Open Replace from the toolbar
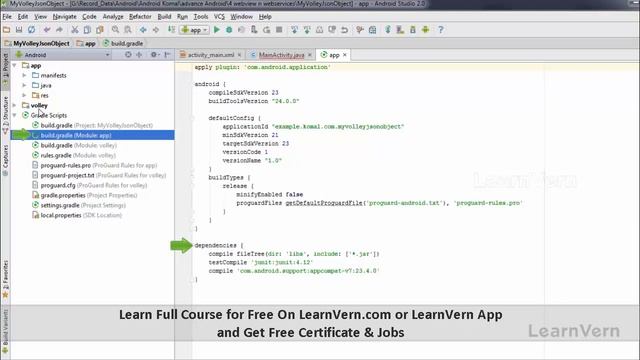Viewport: 640px width, 360px height. coord(128,30)
